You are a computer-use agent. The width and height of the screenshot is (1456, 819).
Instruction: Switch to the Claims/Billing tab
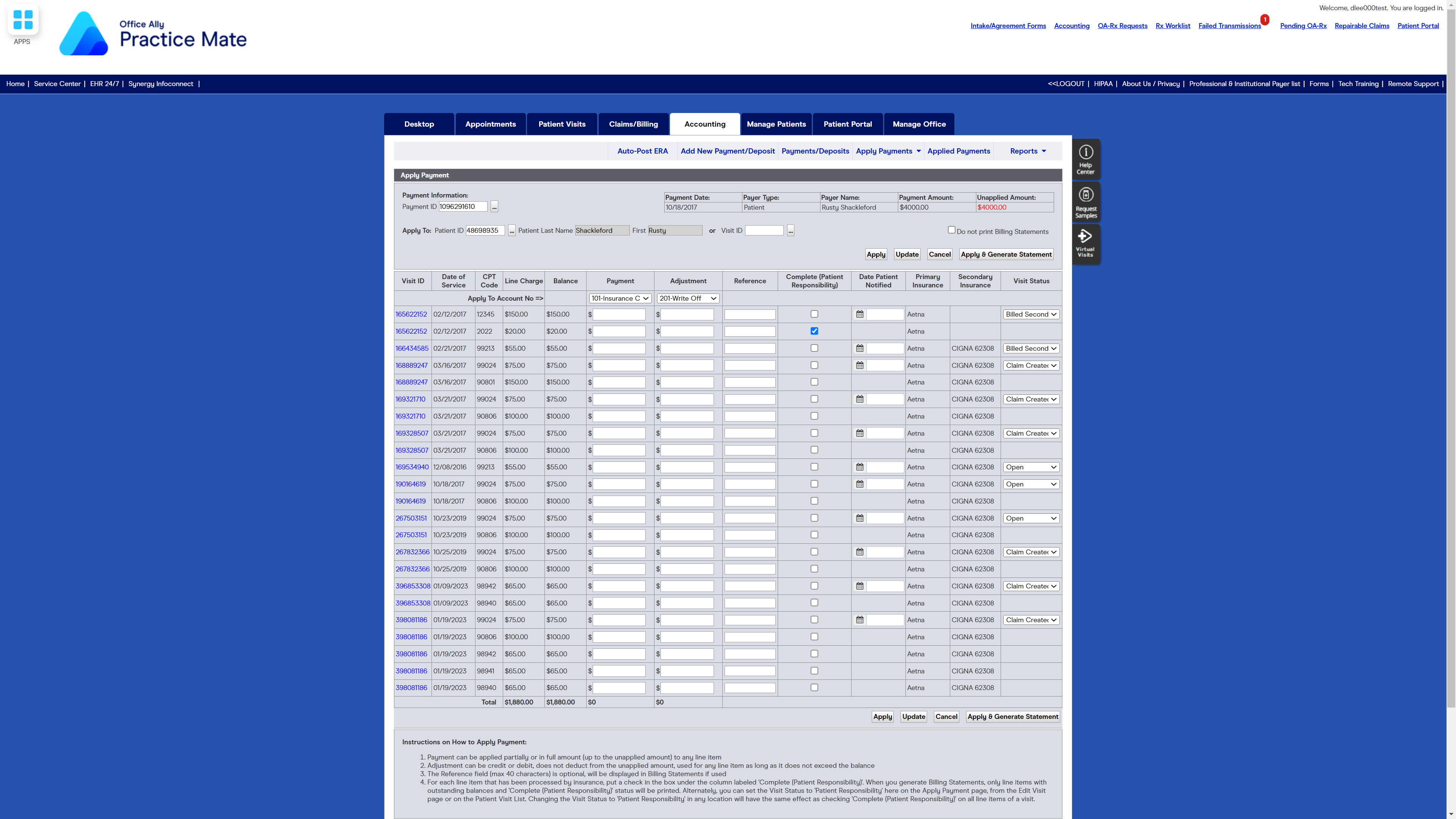pos(633,124)
